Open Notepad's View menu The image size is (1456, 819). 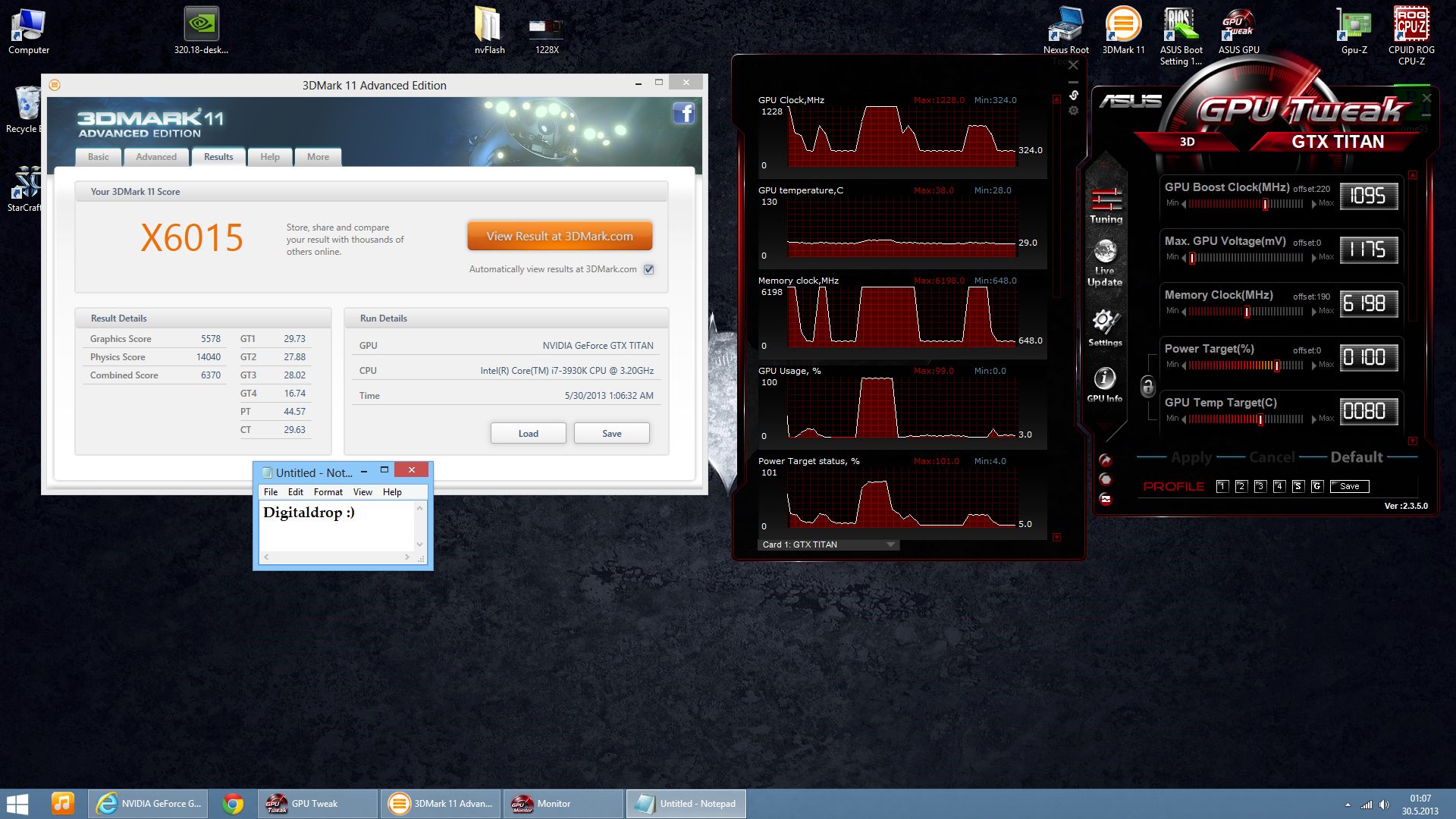coord(362,492)
